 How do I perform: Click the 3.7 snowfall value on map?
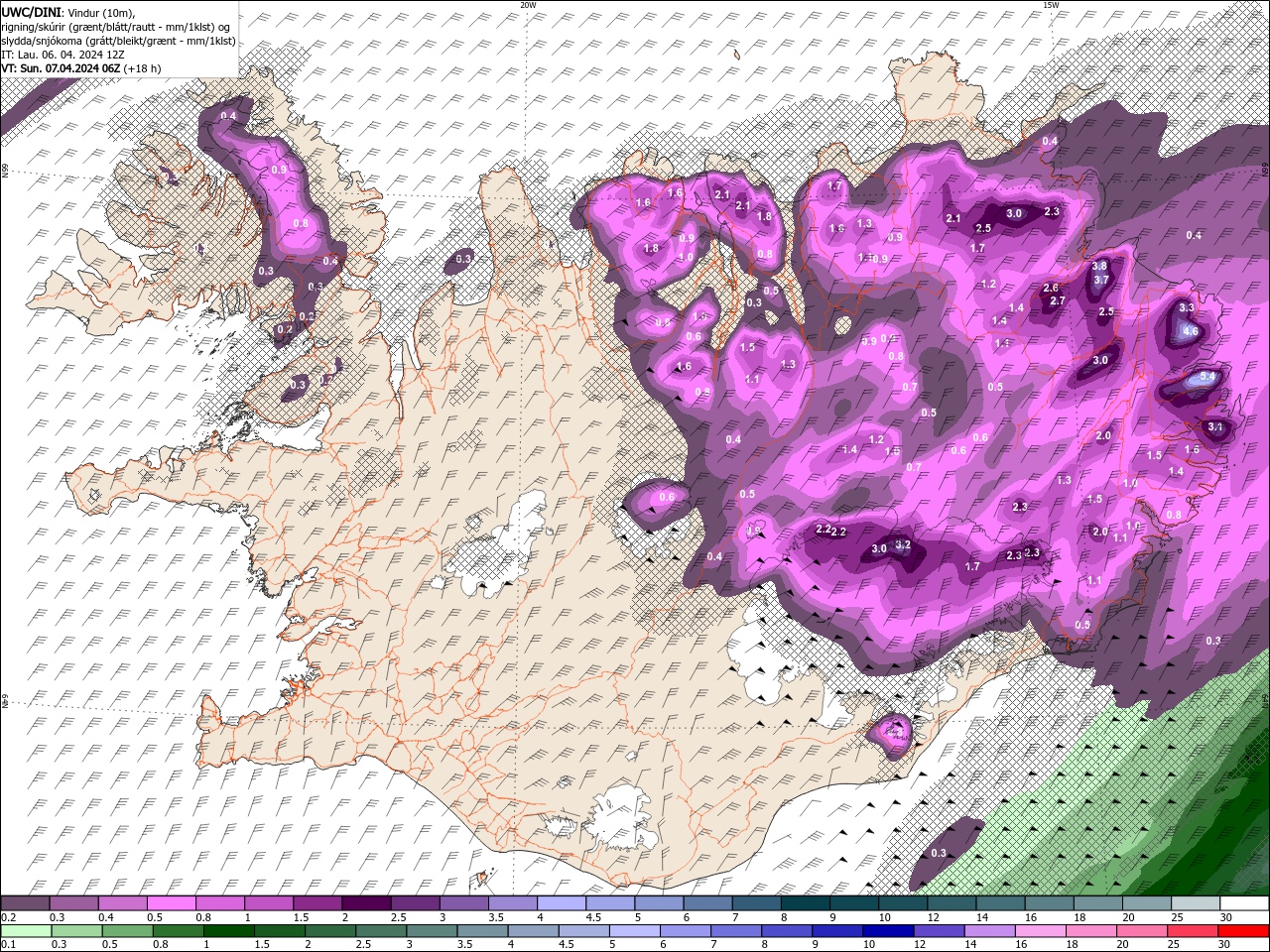point(1100,281)
